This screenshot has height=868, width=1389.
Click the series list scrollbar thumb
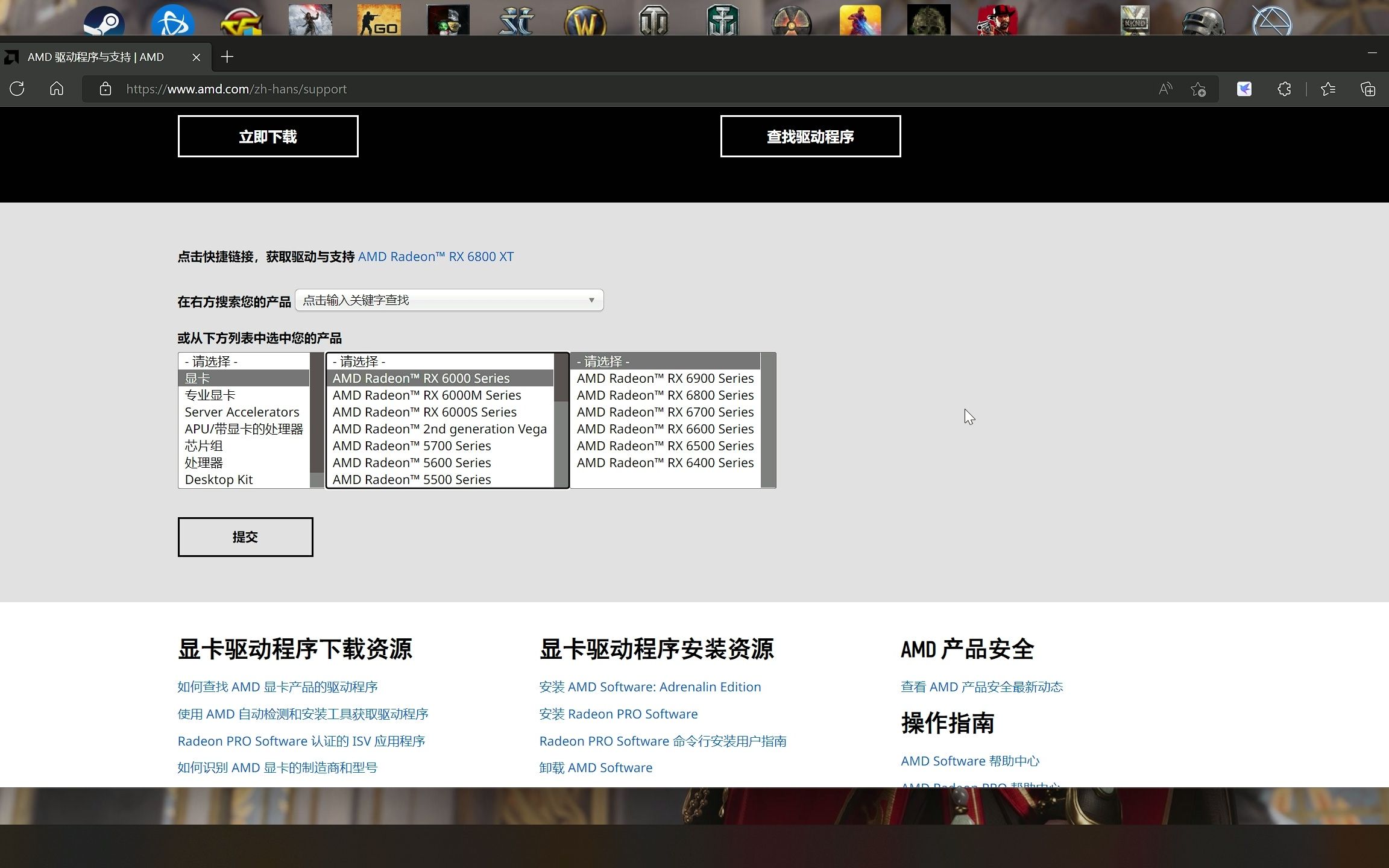561,377
